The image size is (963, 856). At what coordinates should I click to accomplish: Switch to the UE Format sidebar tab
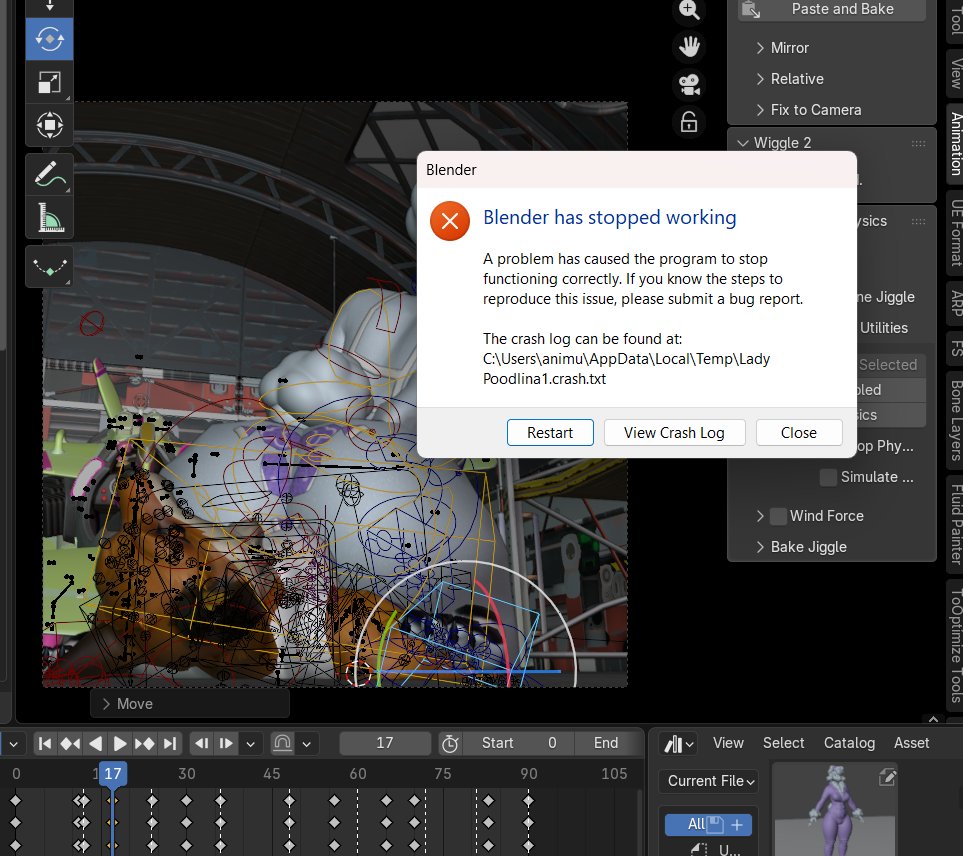pyautogui.click(x=955, y=232)
